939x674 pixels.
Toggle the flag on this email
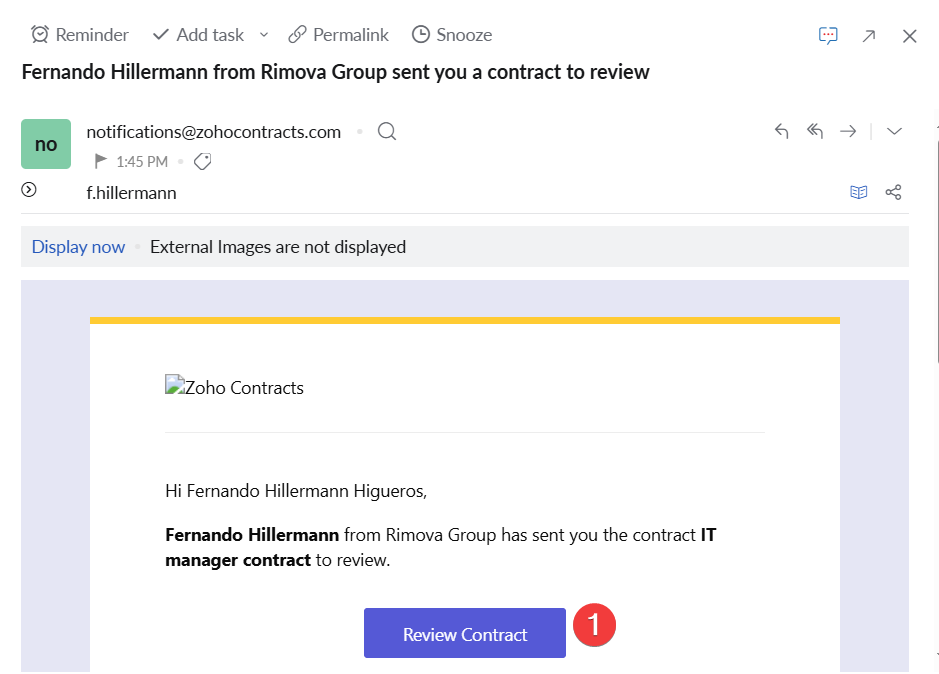coord(100,161)
